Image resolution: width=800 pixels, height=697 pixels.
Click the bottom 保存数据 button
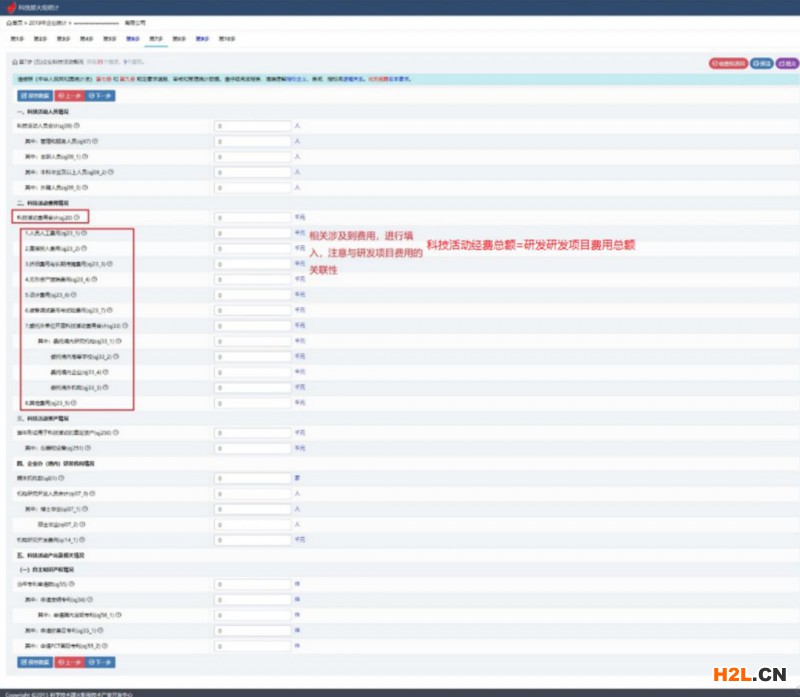34,662
